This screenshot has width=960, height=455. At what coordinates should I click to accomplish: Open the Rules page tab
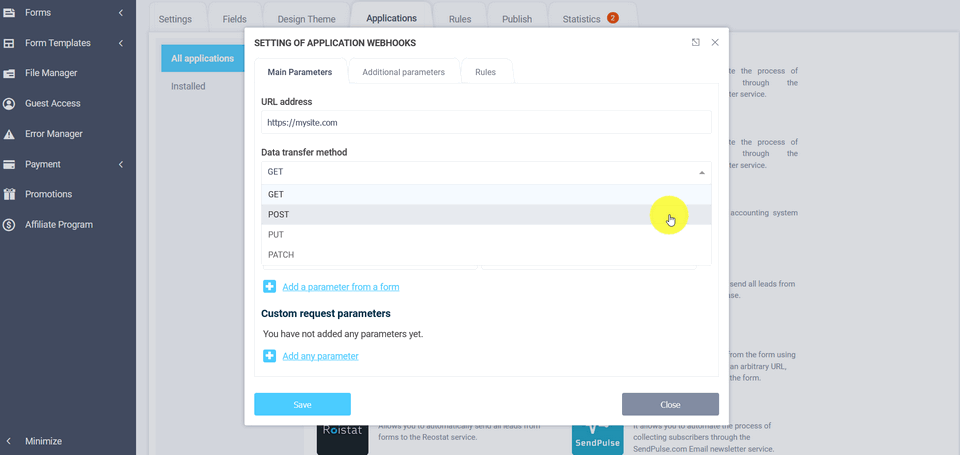(460, 19)
